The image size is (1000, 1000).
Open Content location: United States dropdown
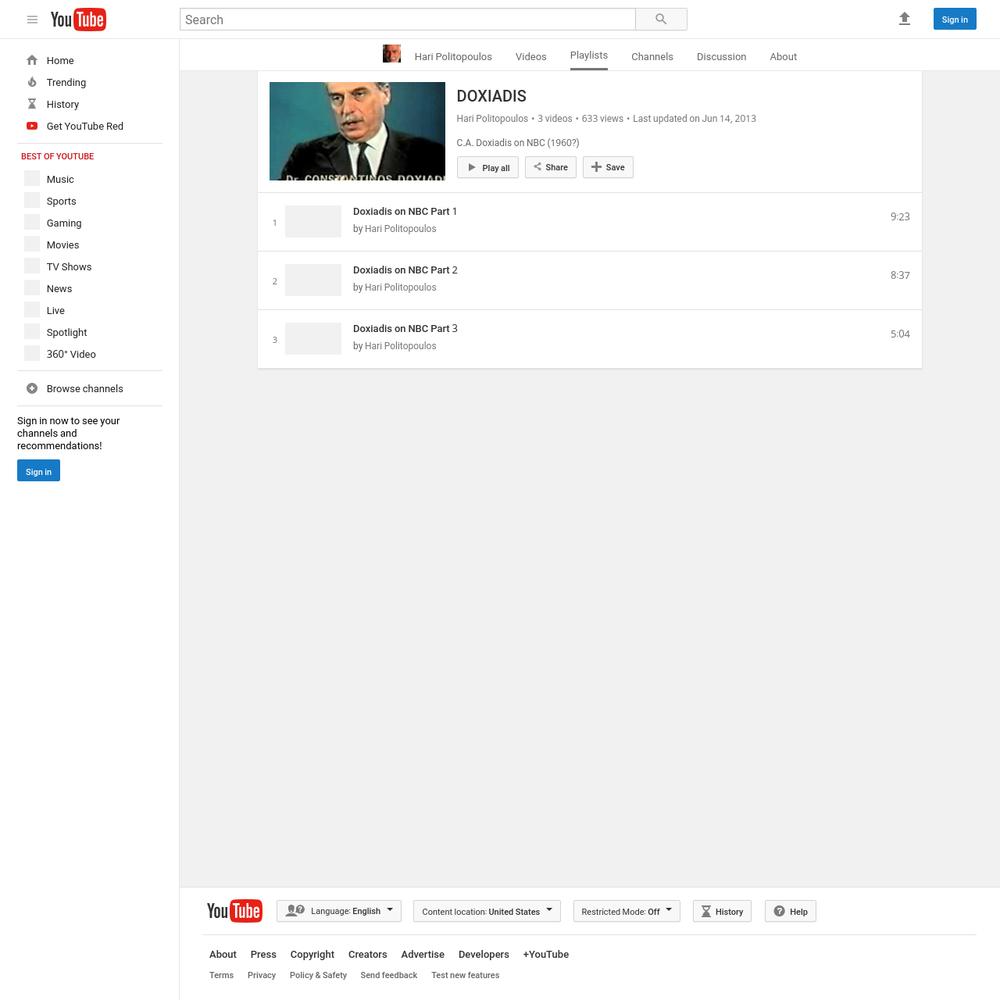point(487,911)
